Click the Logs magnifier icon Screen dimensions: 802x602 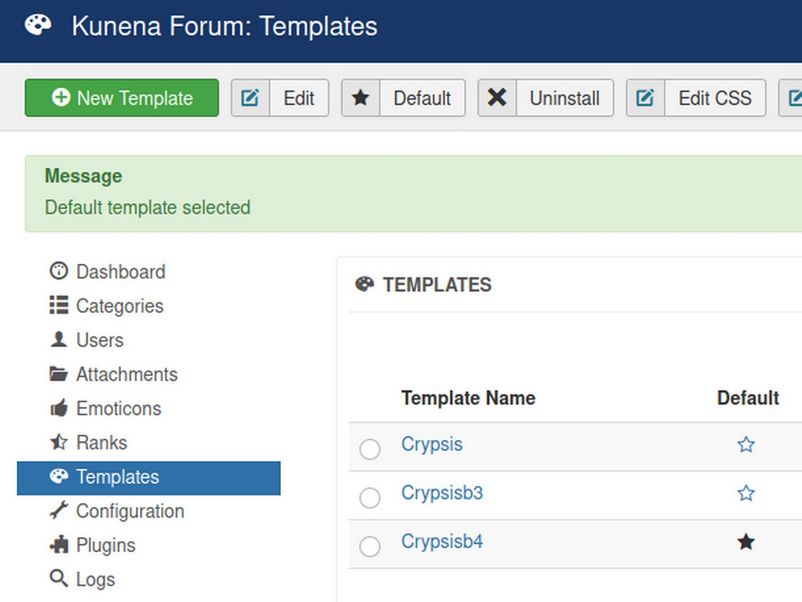(x=59, y=579)
